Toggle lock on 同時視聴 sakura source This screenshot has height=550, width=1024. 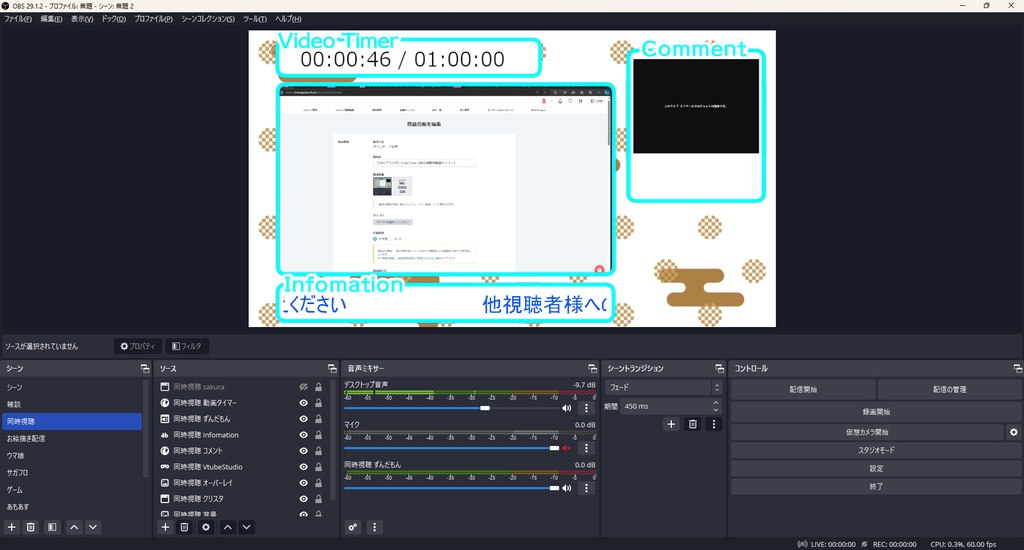click(x=318, y=387)
